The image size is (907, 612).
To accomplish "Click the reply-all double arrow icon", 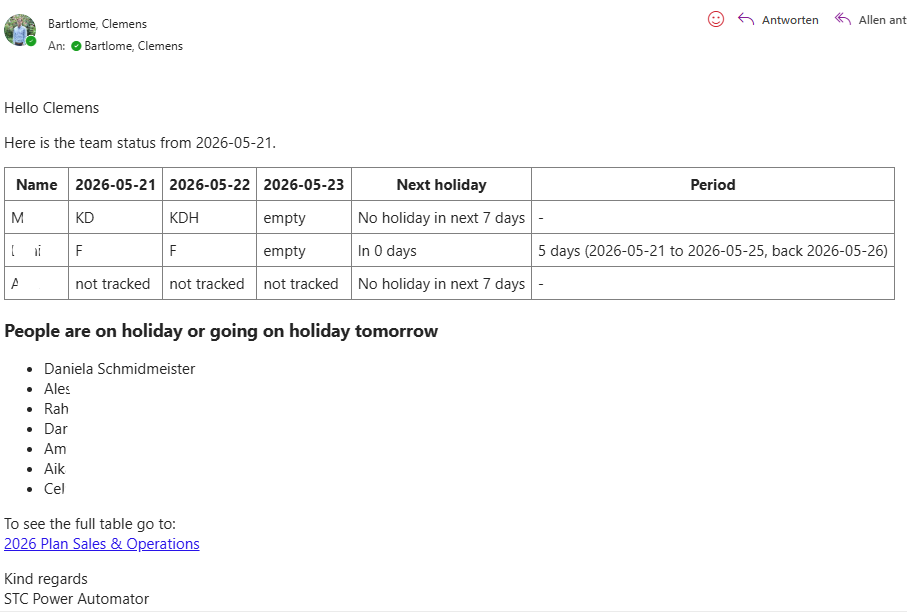I will pyautogui.click(x=843, y=20).
